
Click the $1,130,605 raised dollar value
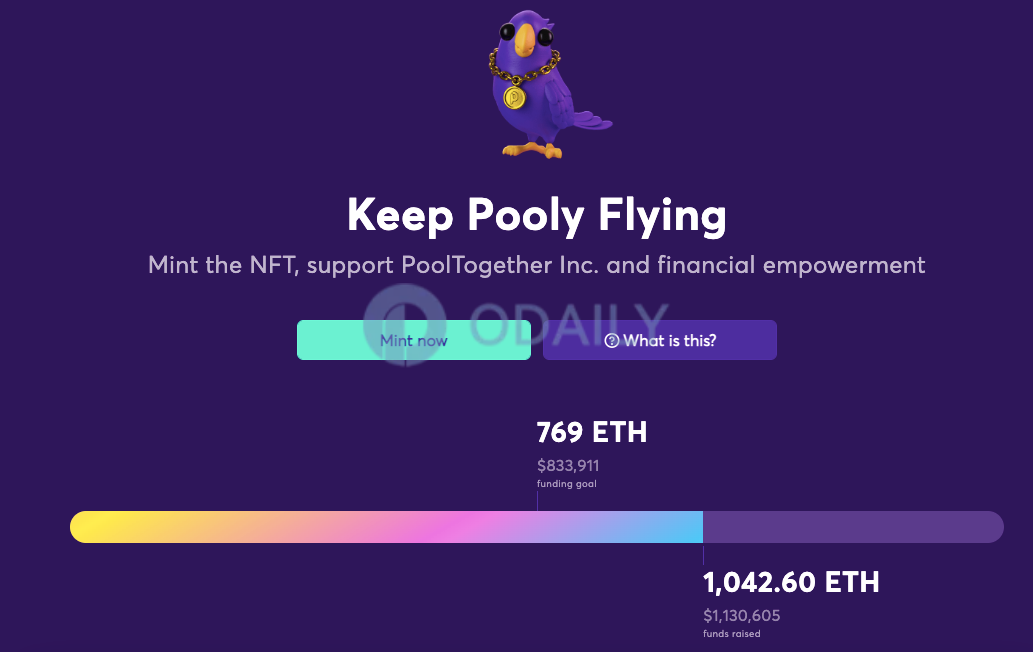click(742, 616)
